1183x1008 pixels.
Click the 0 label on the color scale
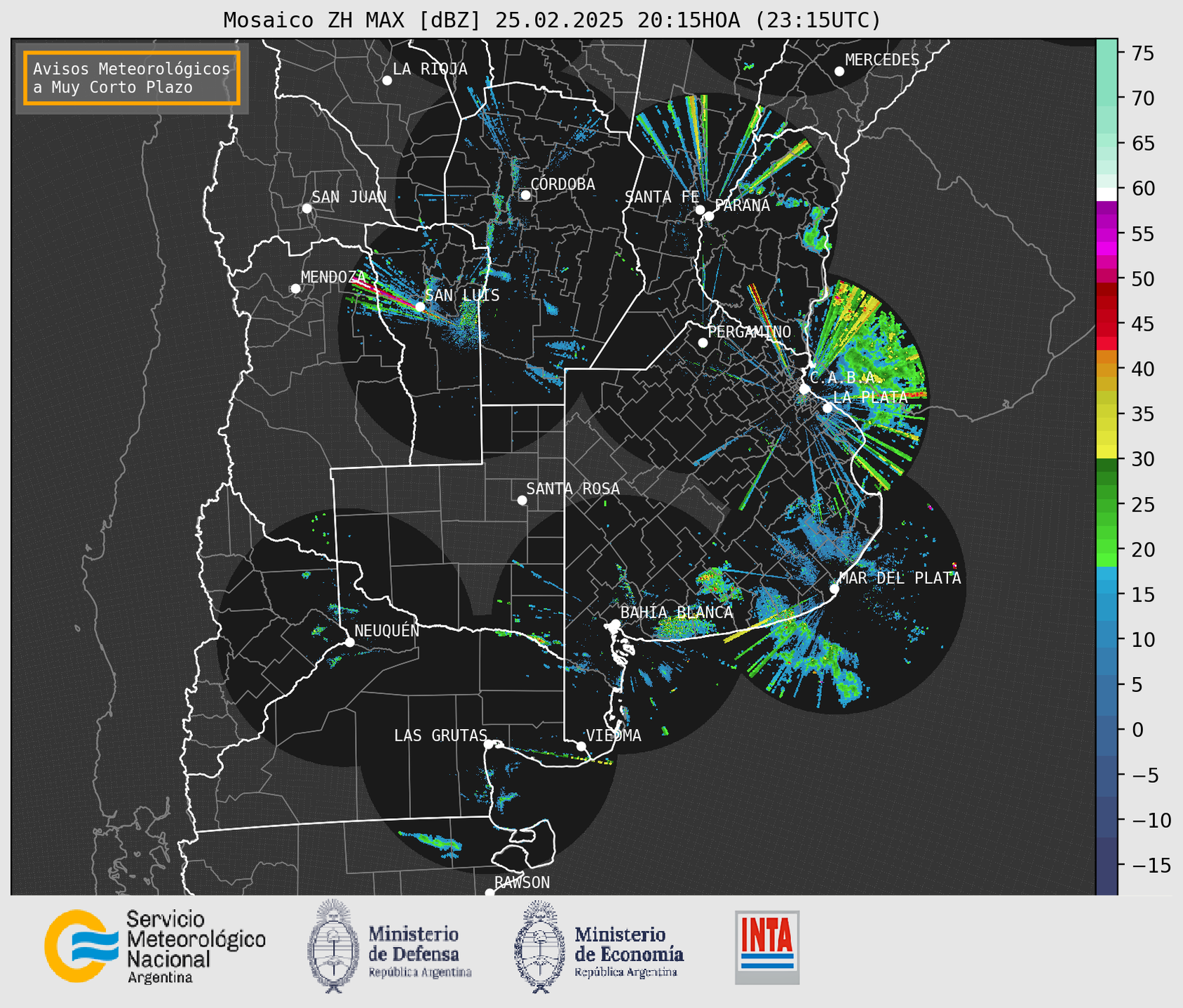[1137, 730]
